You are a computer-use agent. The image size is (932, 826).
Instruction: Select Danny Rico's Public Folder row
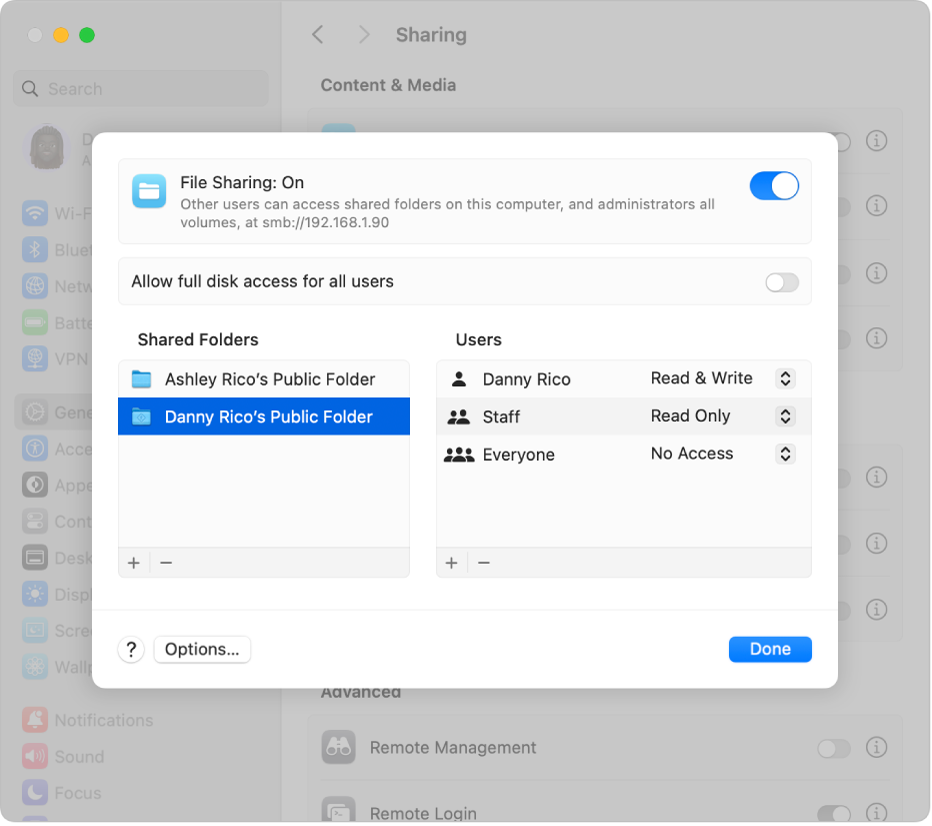264,417
